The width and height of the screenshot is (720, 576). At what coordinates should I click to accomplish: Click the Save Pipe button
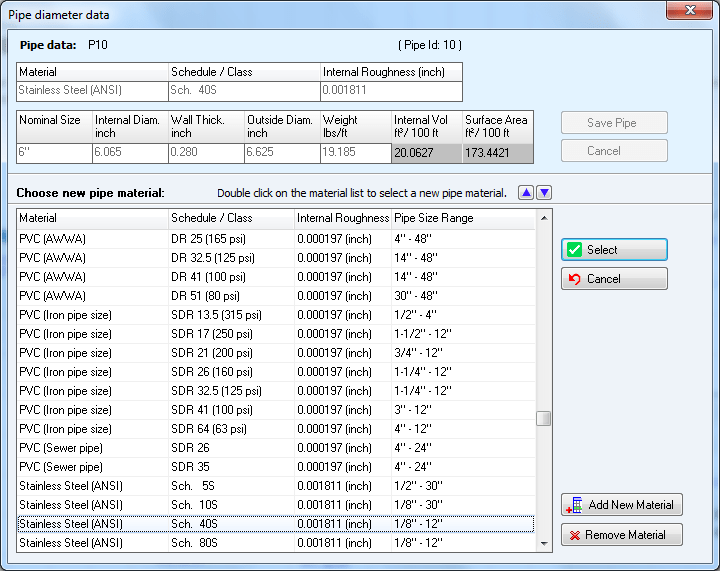pos(614,123)
